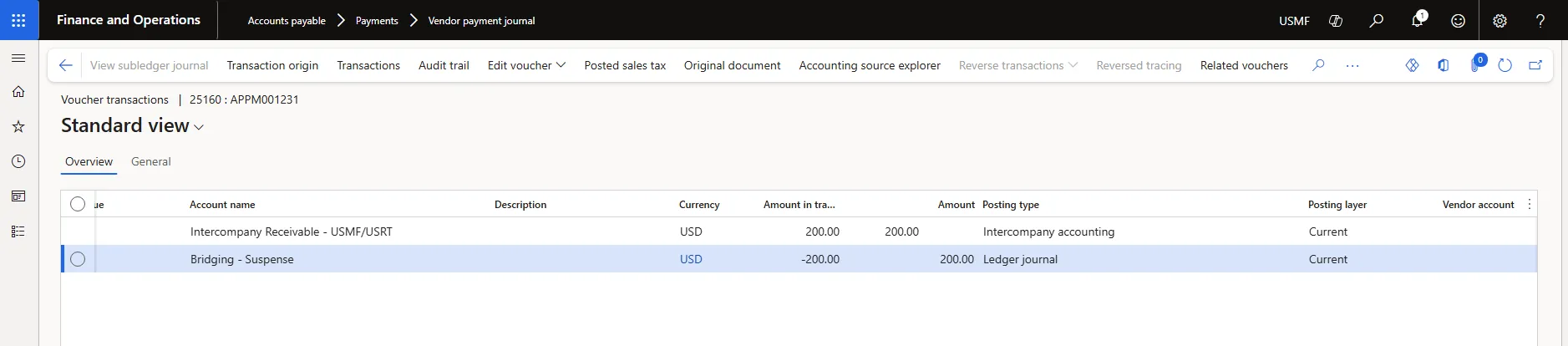This screenshot has width=1568, height=346.
Task: Select the Bridging - Suspense row circle
Action: tap(78, 259)
